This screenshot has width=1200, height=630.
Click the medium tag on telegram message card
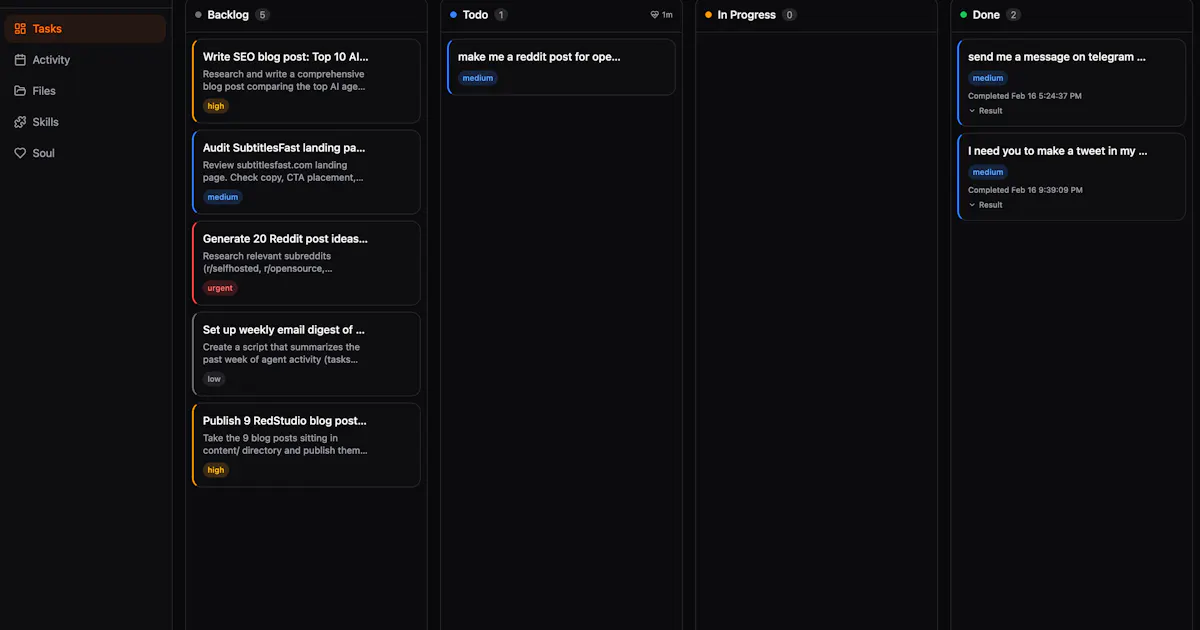point(988,78)
